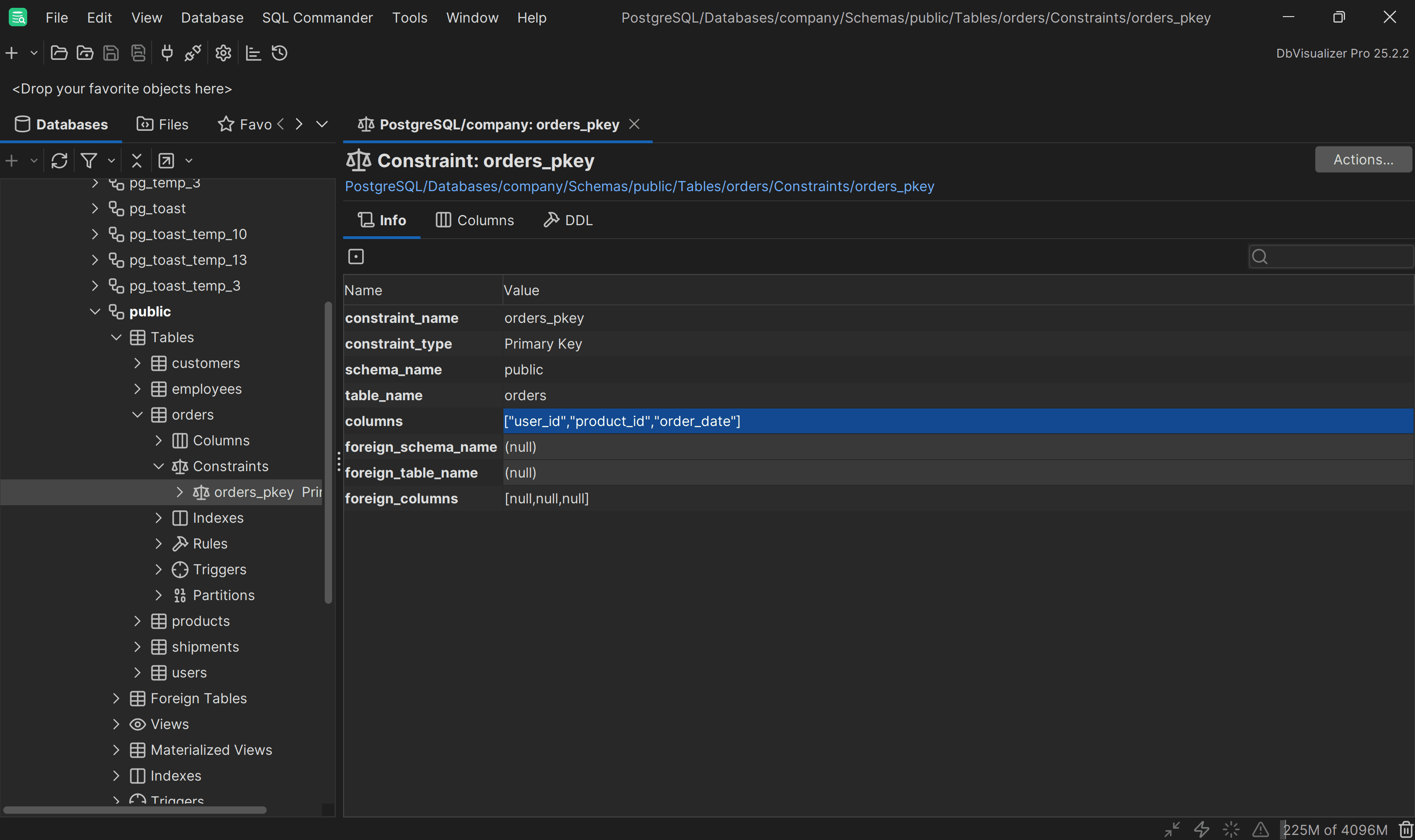
Task: Open dropdown beside Databases tab plus icon
Action: pos(34,161)
